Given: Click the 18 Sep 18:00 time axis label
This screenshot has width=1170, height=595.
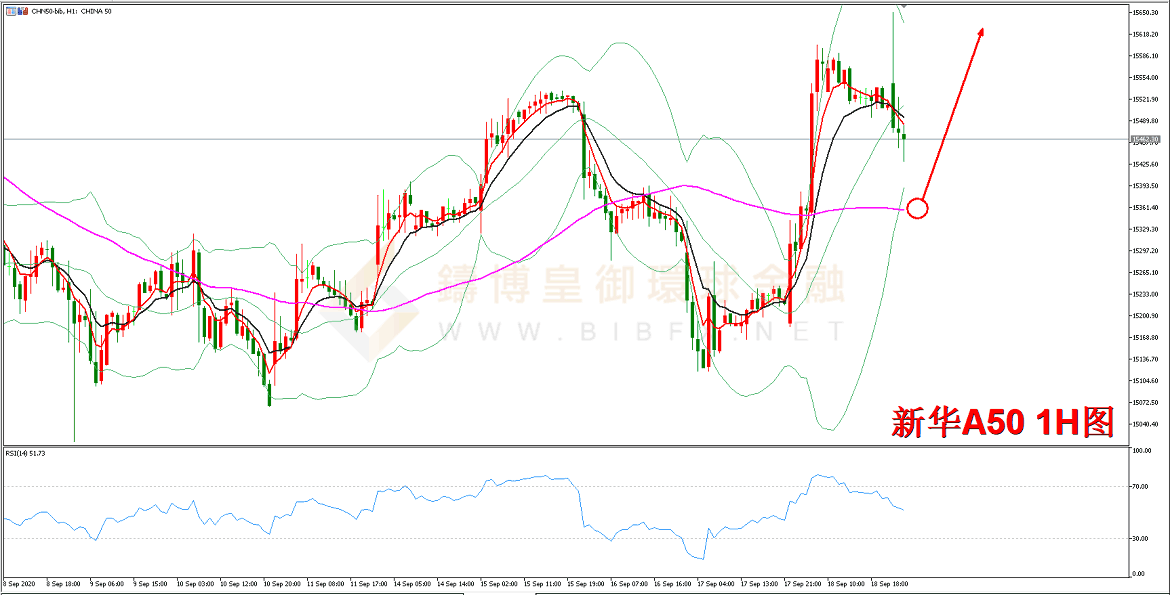Looking at the screenshot, I should 888,583.
